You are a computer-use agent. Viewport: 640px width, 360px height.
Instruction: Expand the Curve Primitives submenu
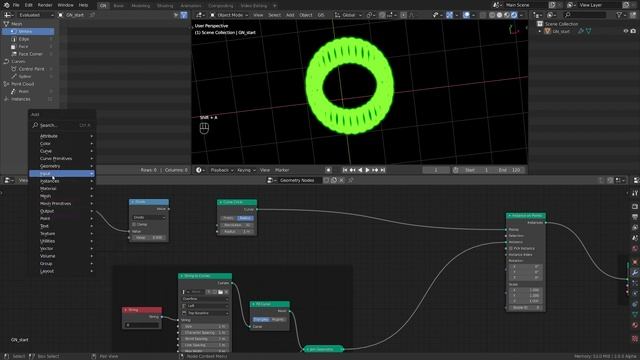[62, 158]
